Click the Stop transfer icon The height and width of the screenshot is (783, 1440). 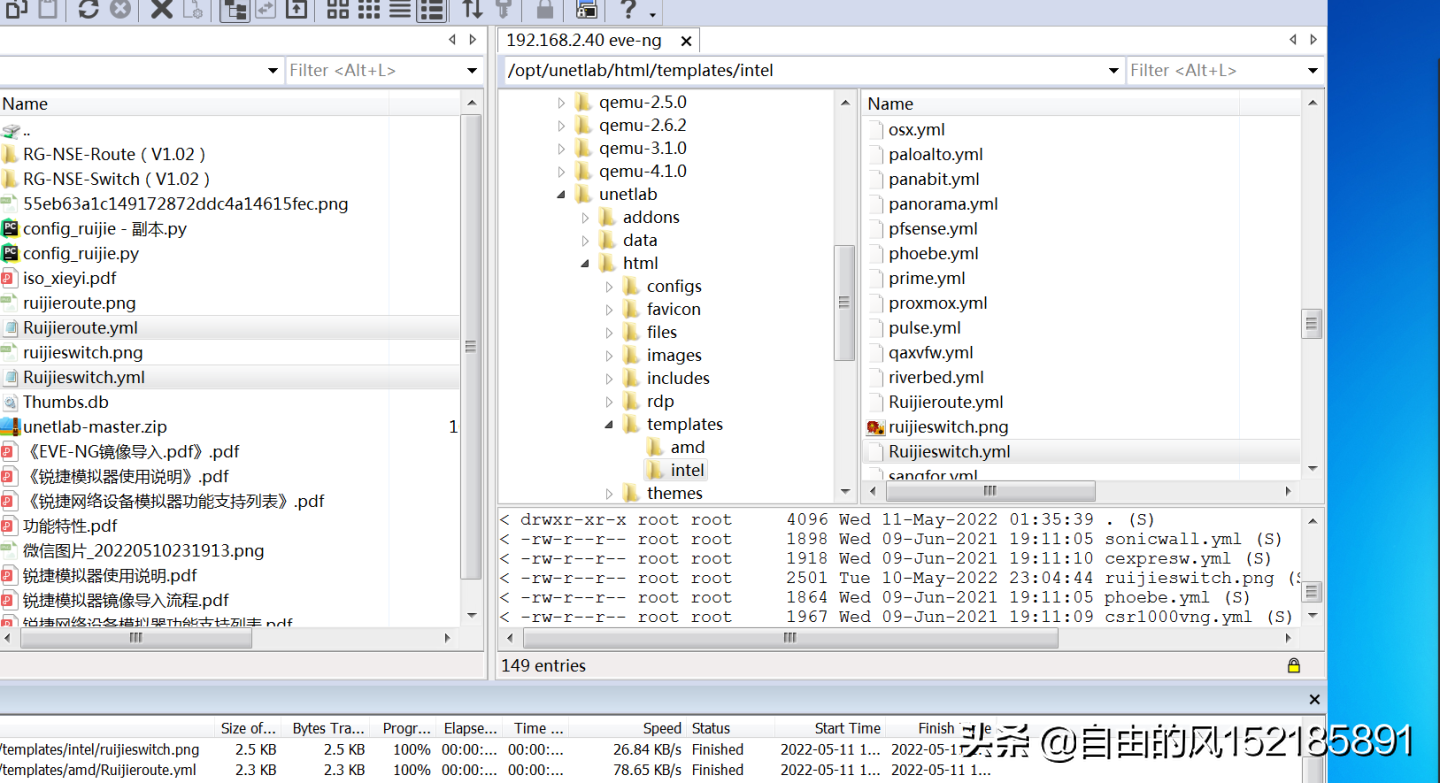coord(120,9)
